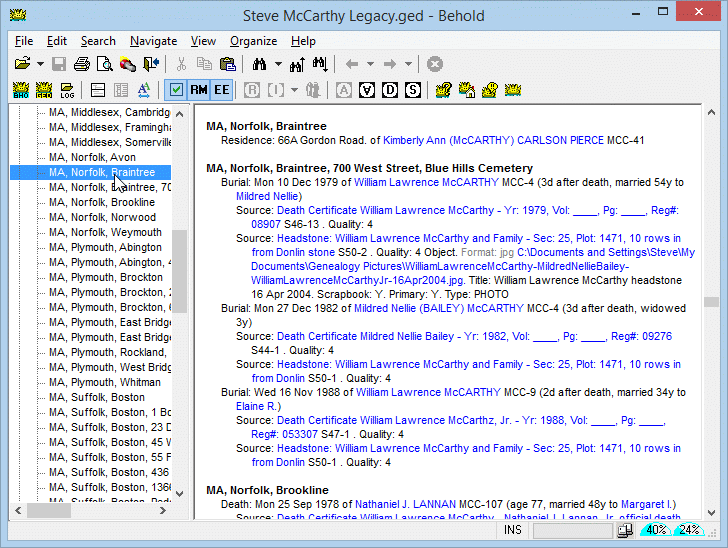Image resolution: width=728 pixels, height=548 pixels.
Task: Open the BHO file toolbar icon
Action: [x=21, y=91]
